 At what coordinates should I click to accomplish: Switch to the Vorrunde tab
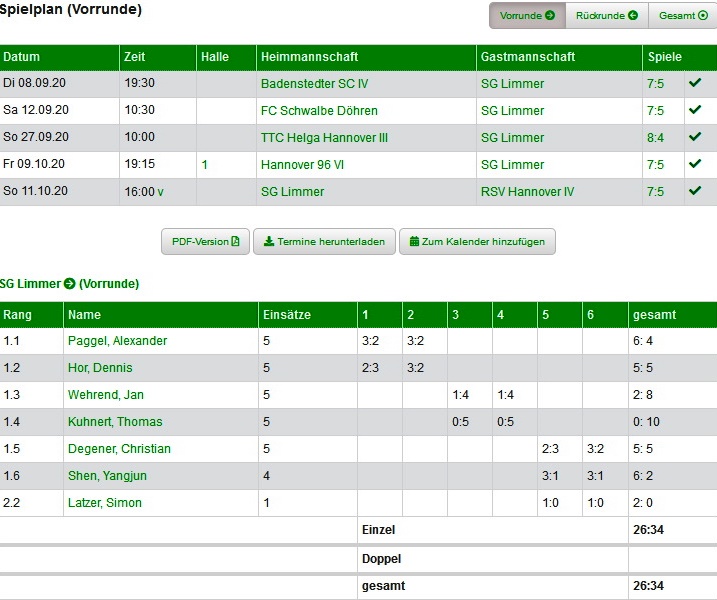[x=527, y=16]
